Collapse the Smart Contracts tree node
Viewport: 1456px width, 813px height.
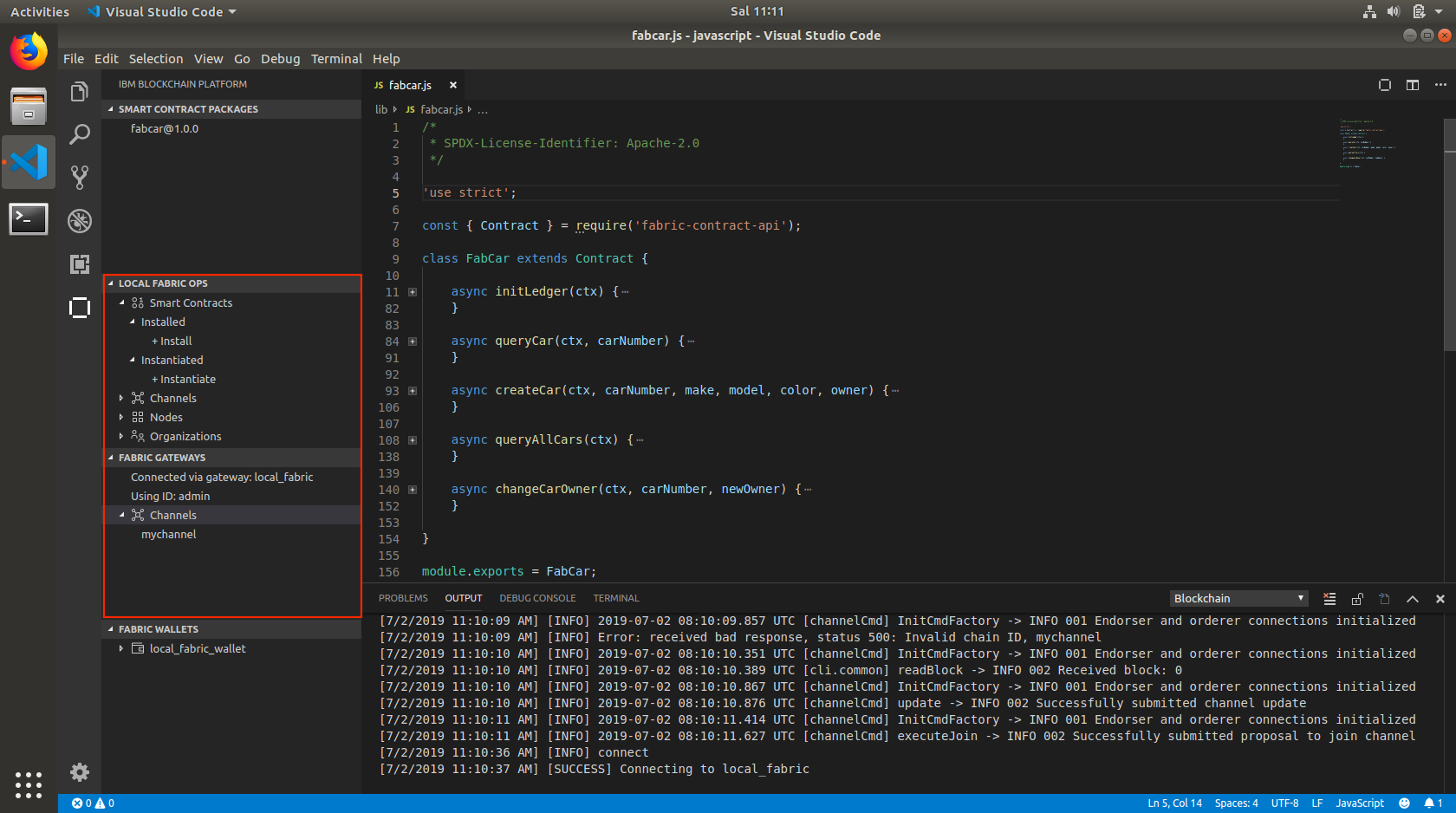click(x=122, y=302)
